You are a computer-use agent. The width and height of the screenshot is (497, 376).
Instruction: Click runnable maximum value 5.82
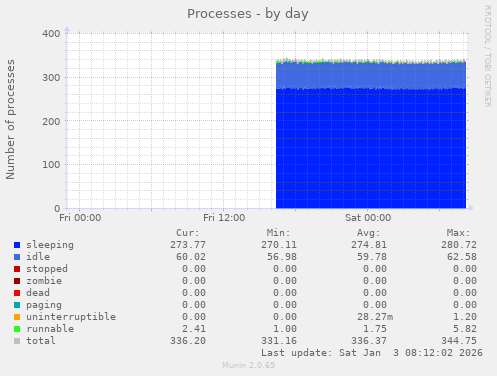[465, 329]
